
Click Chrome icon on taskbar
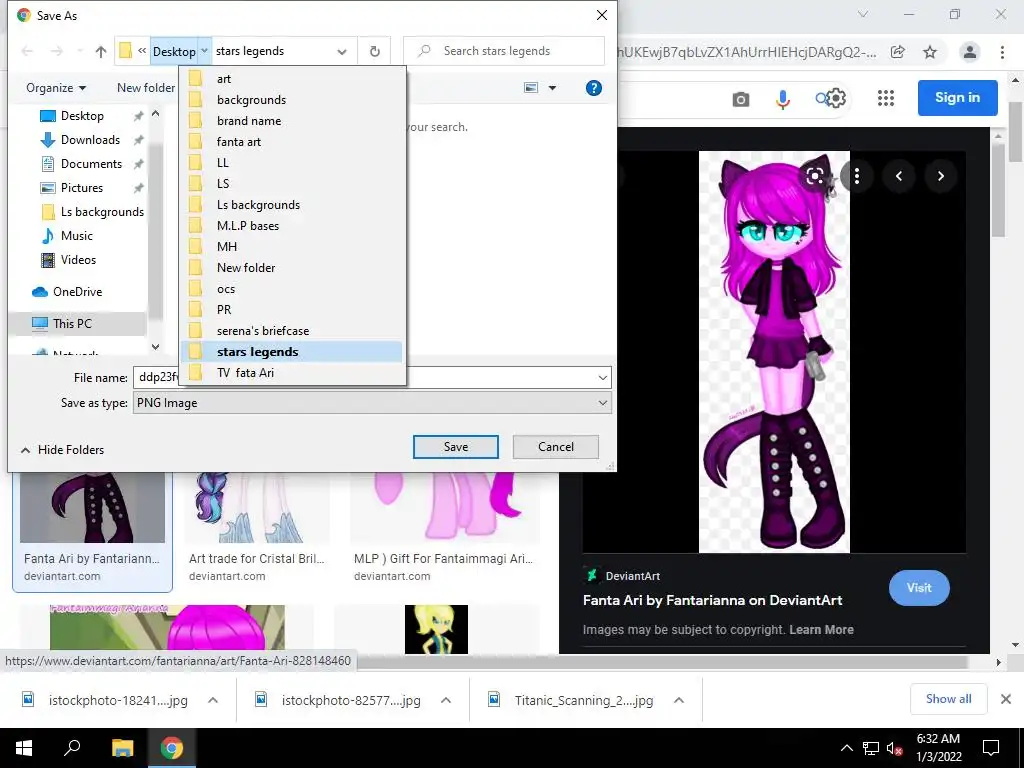[x=172, y=748]
